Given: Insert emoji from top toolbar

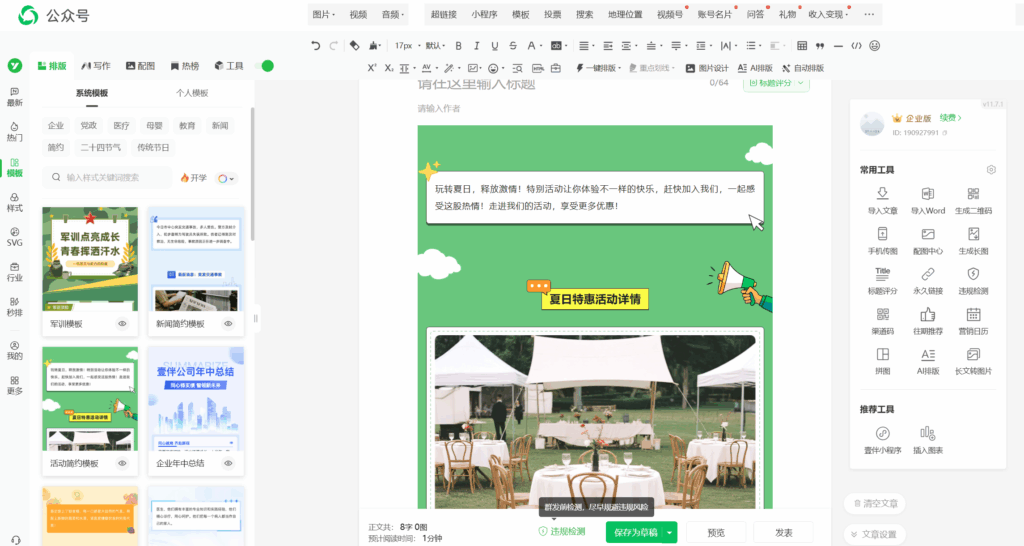Looking at the screenshot, I should 874,46.
